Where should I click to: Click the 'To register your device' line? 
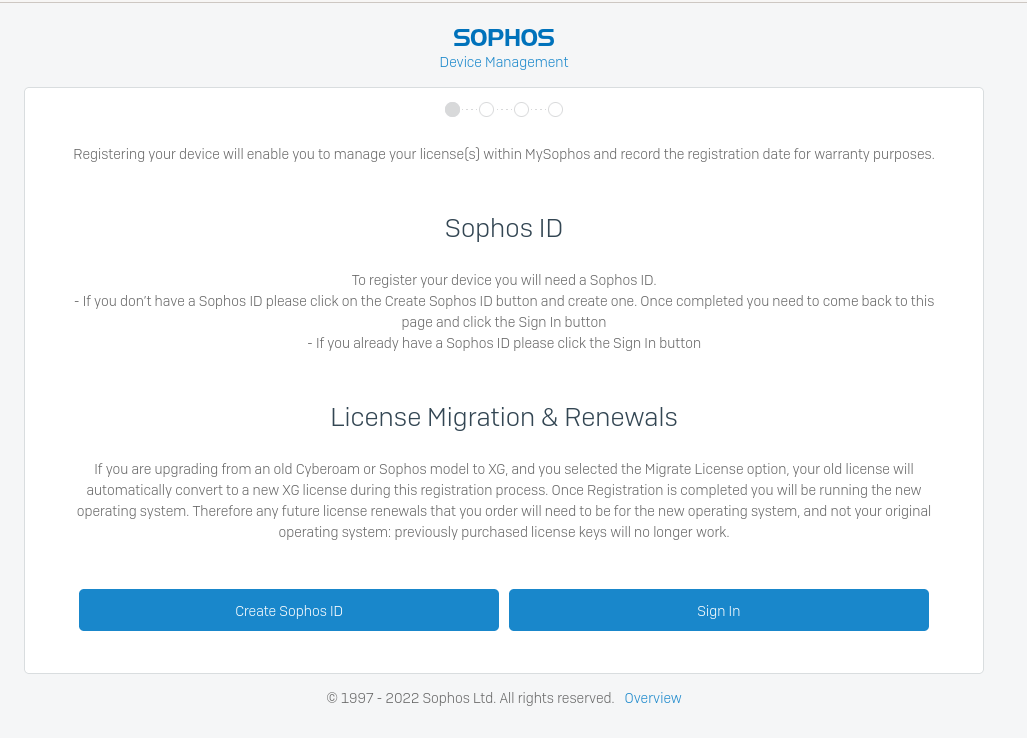tap(503, 280)
